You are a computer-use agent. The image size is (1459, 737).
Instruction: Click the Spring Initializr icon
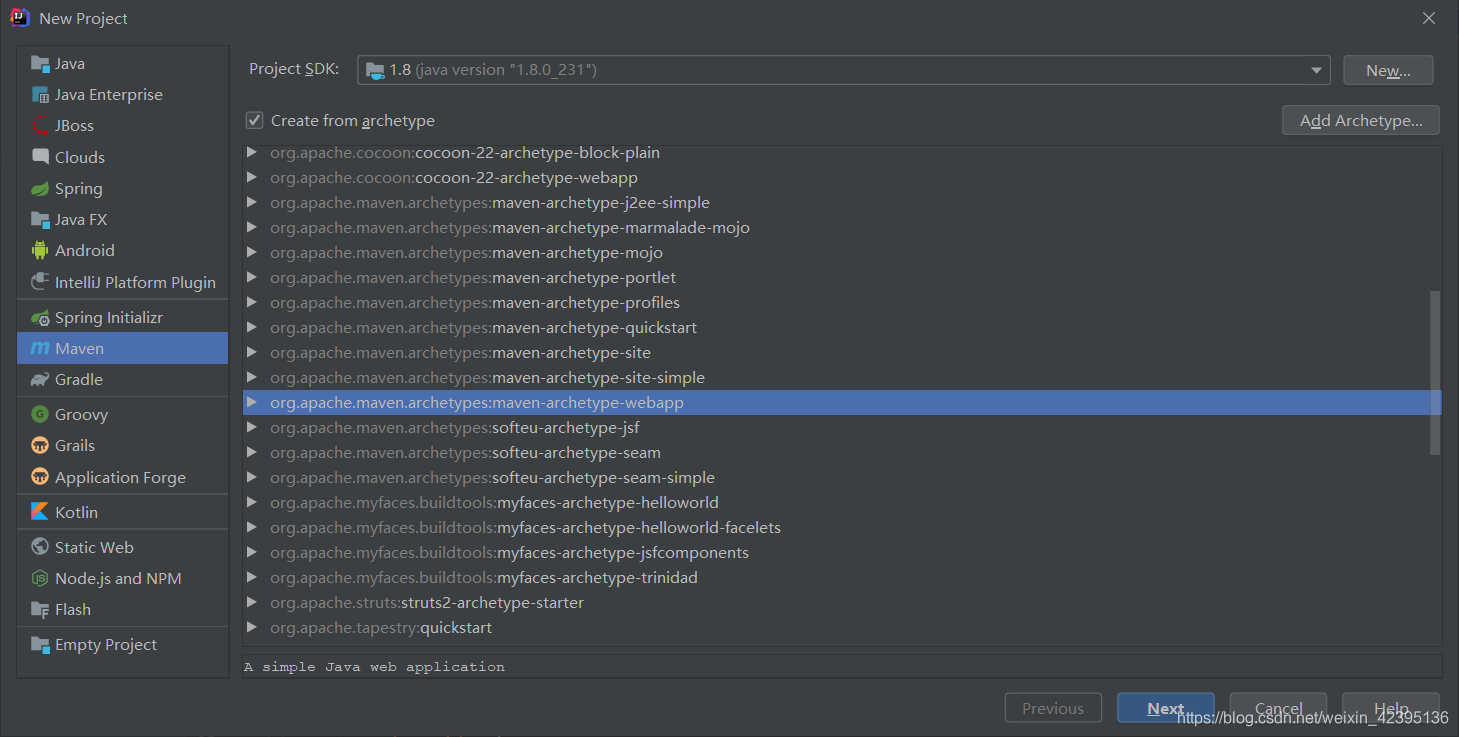pos(40,317)
